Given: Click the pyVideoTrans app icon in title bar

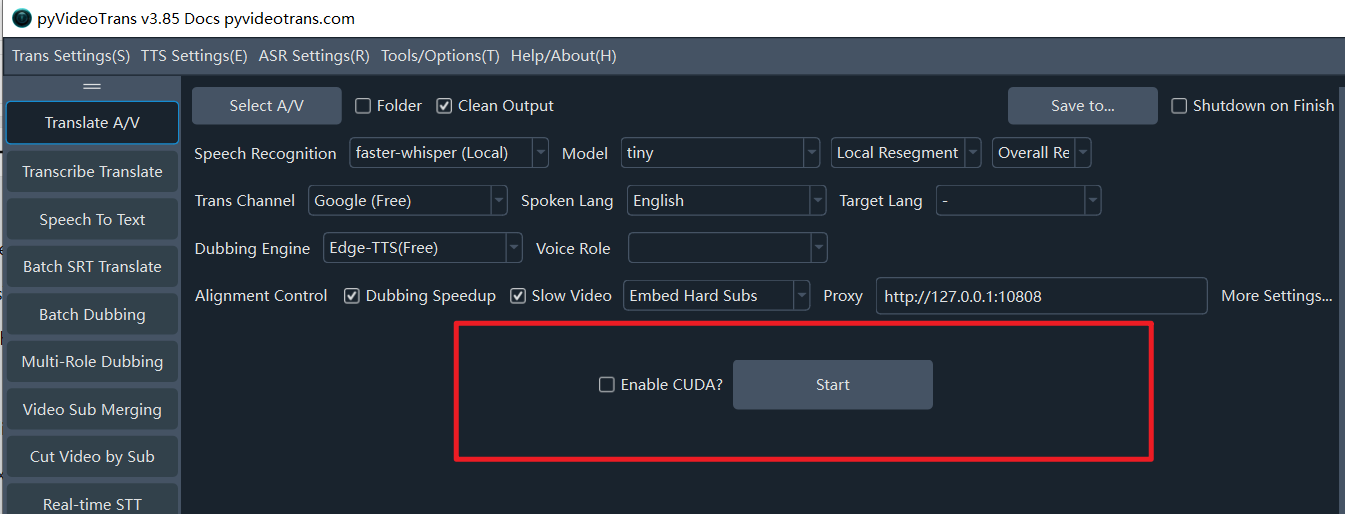Looking at the screenshot, I should click(21, 19).
